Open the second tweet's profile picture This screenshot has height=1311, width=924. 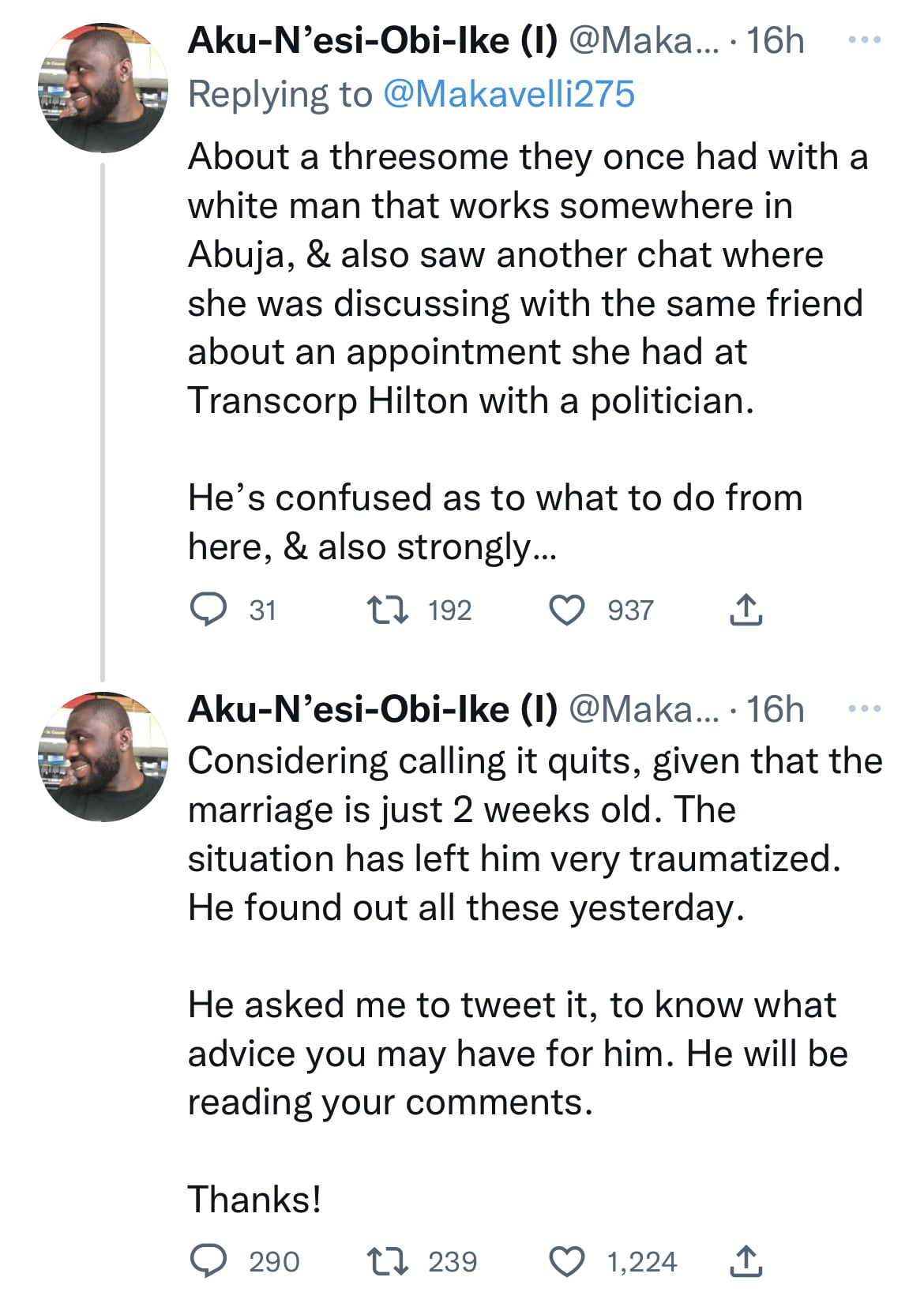103,757
